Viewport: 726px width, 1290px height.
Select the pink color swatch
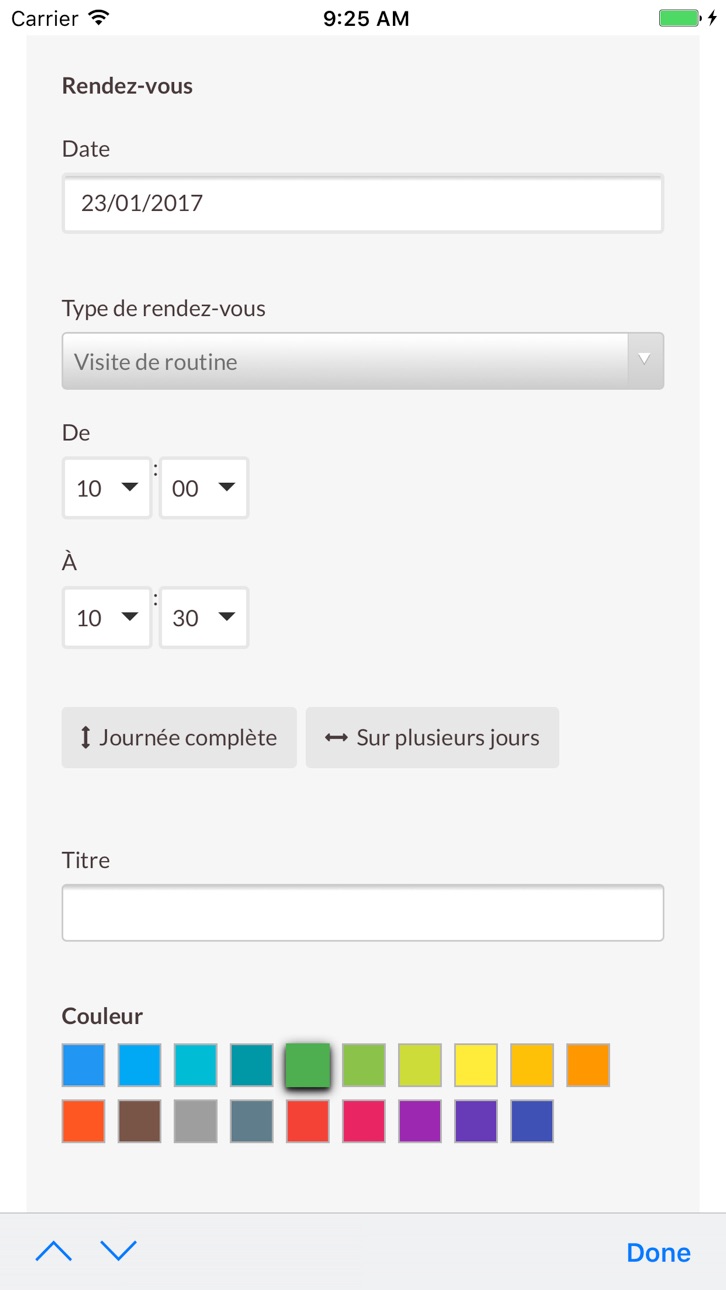pyautogui.click(x=364, y=1121)
